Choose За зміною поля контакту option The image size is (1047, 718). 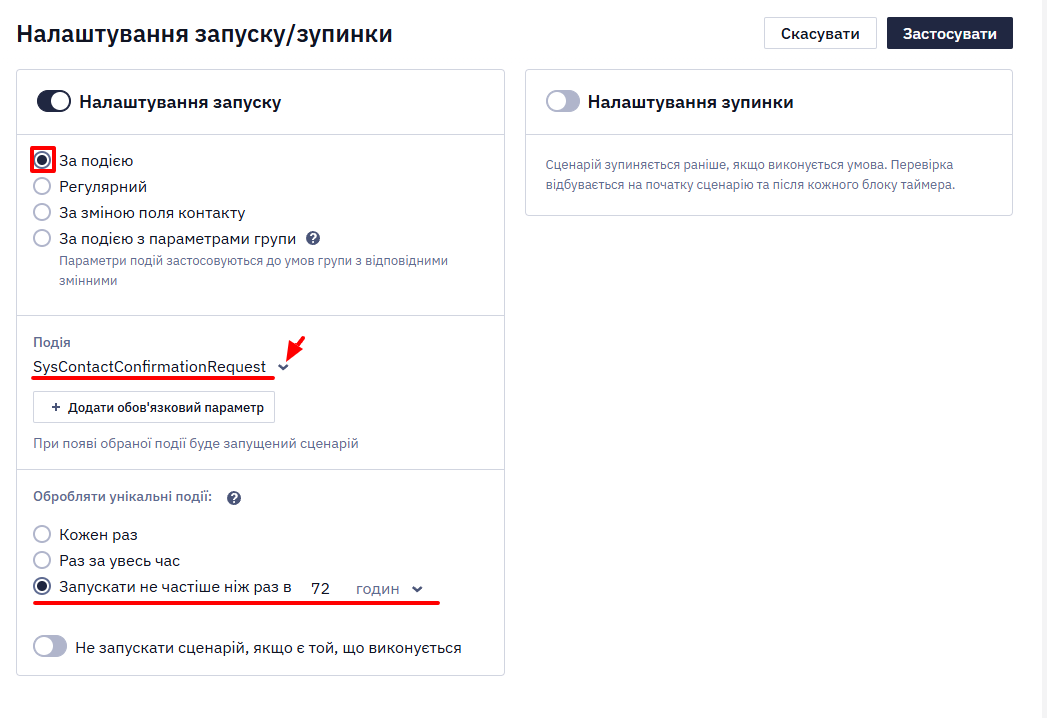[x=42, y=212]
